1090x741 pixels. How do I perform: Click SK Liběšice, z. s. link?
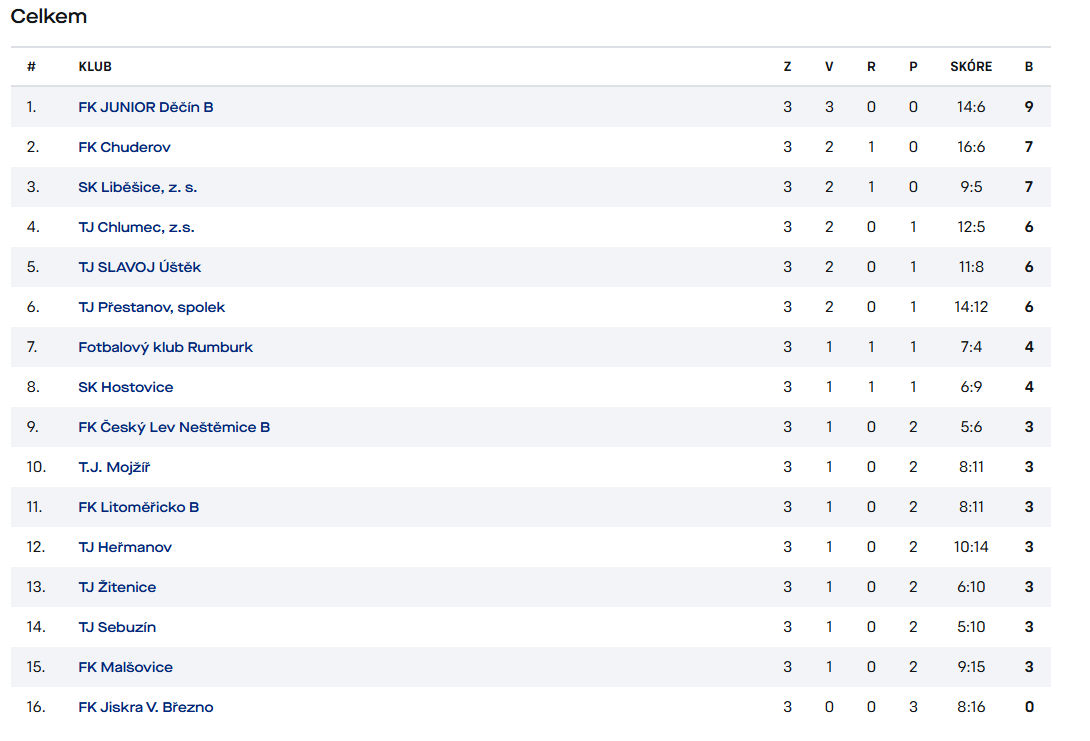138,187
